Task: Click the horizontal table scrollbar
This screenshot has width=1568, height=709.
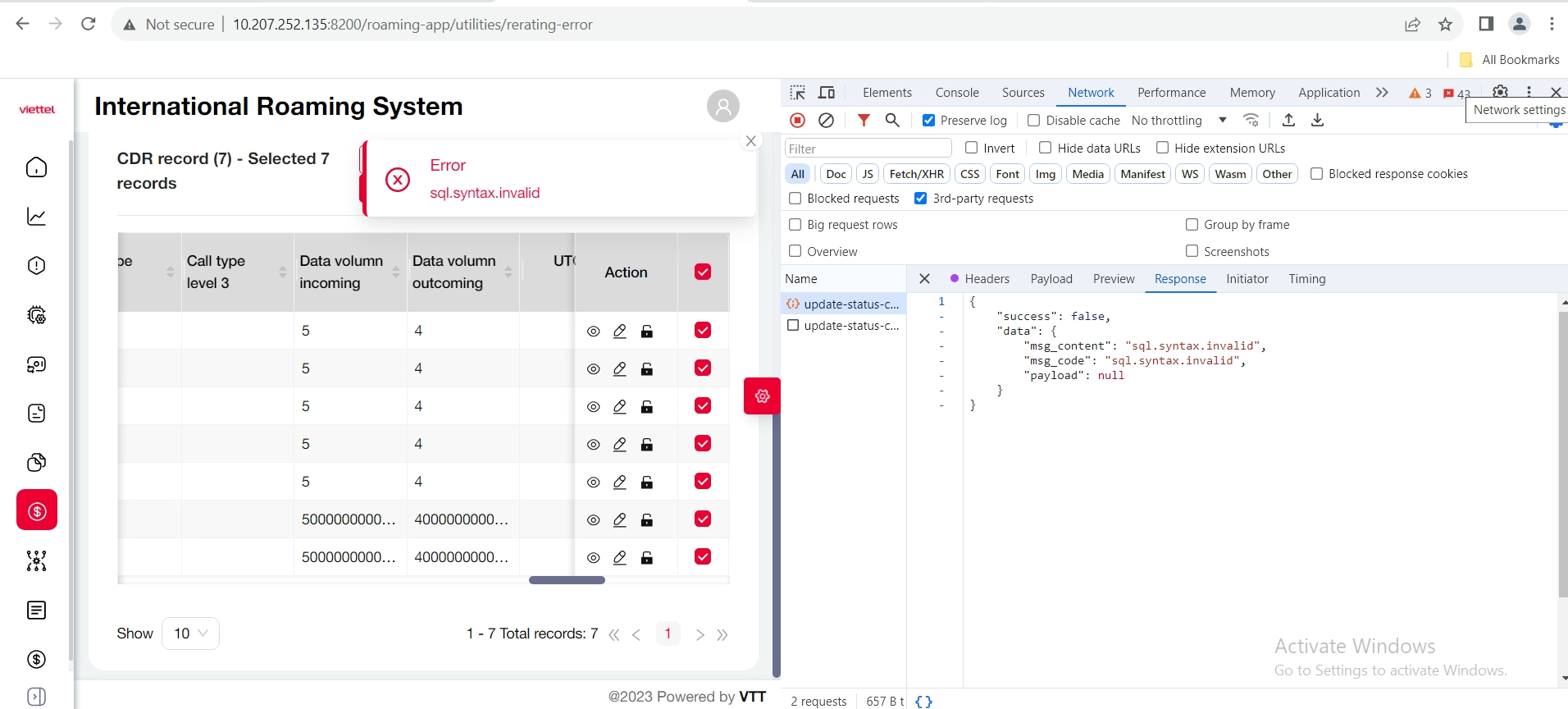Action: [567, 580]
